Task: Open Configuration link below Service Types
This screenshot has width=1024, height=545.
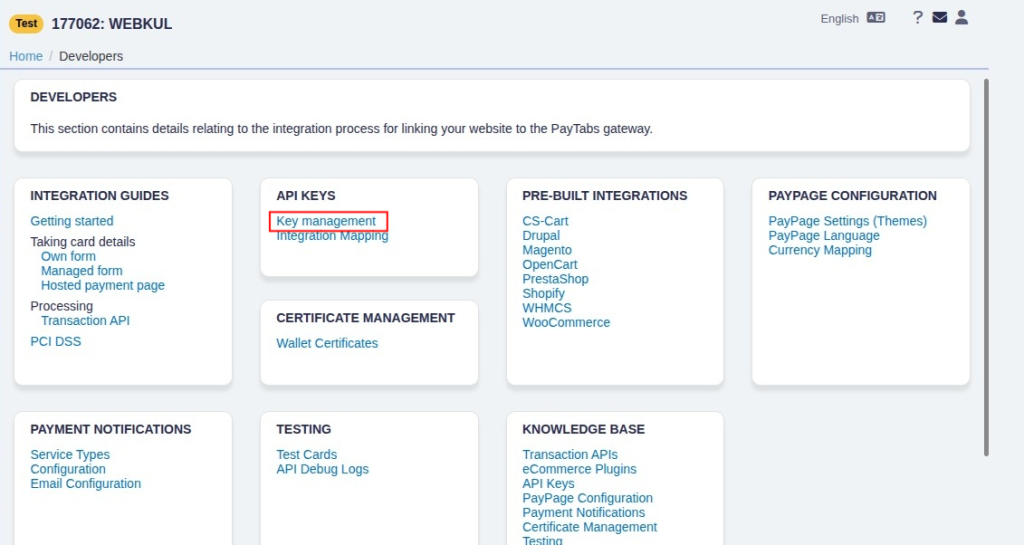Action: click(68, 469)
